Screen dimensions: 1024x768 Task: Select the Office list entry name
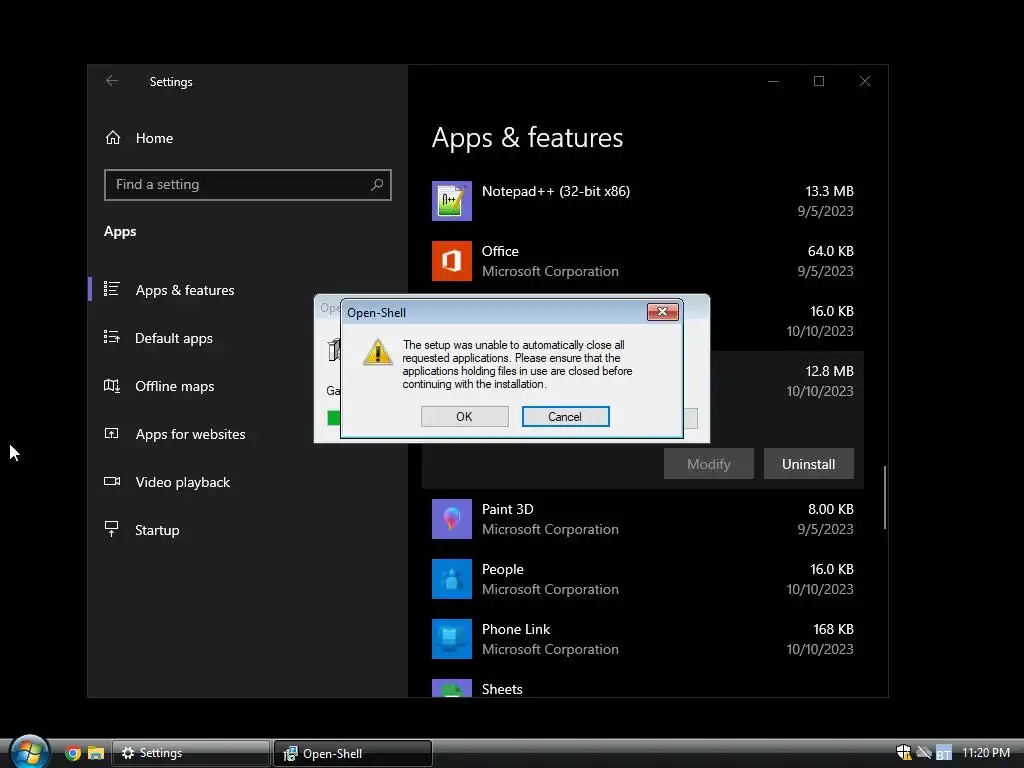[x=500, y=251]
